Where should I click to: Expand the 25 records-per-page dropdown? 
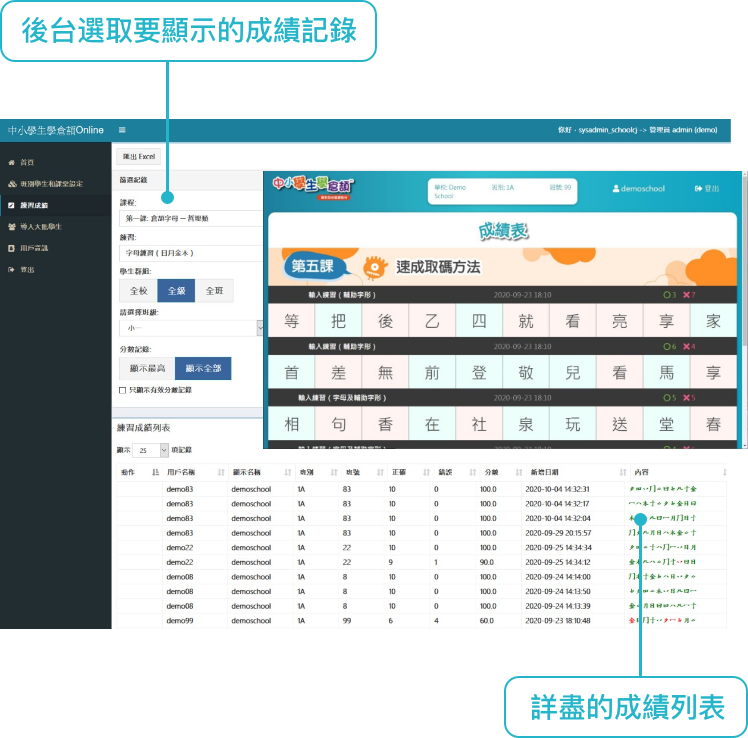pyautogui.click(x=151, y=451)
